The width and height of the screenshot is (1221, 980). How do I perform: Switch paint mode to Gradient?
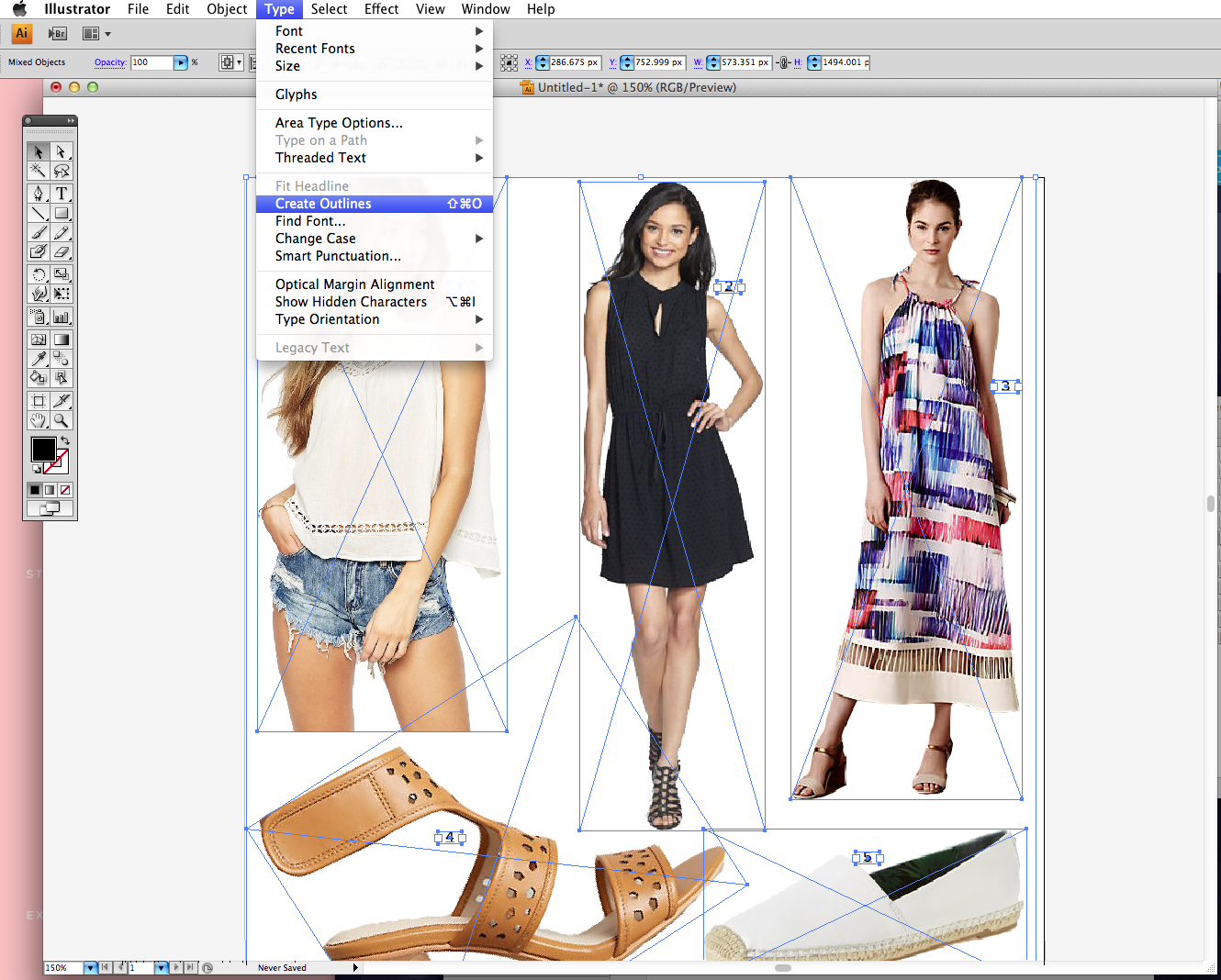pos(50,490)
